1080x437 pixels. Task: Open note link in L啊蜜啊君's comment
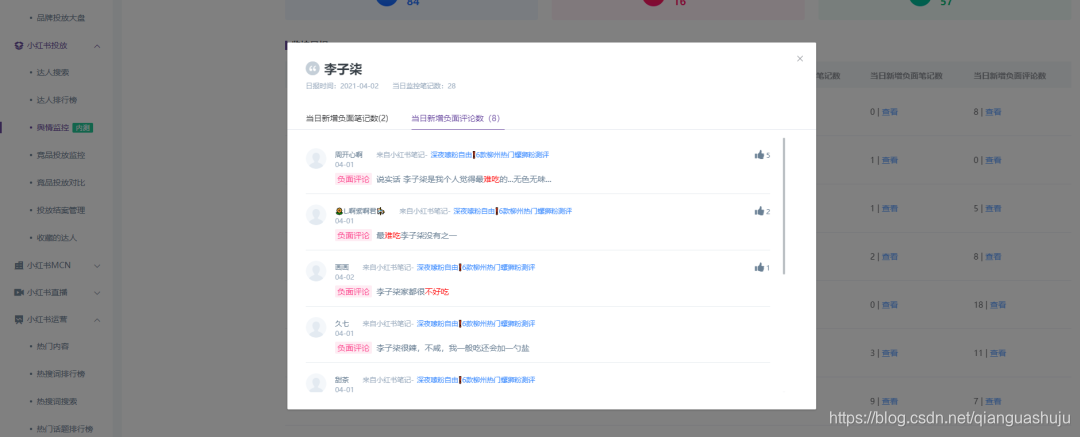tap(512, 211)
